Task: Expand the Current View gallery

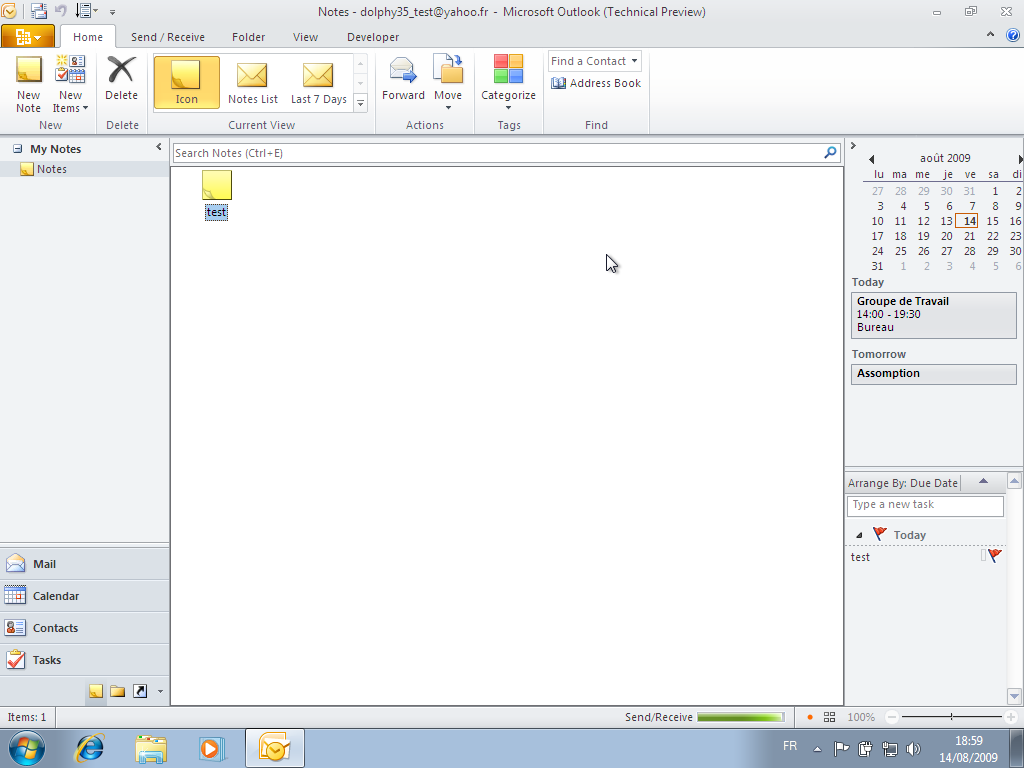Action: point(360,103)
